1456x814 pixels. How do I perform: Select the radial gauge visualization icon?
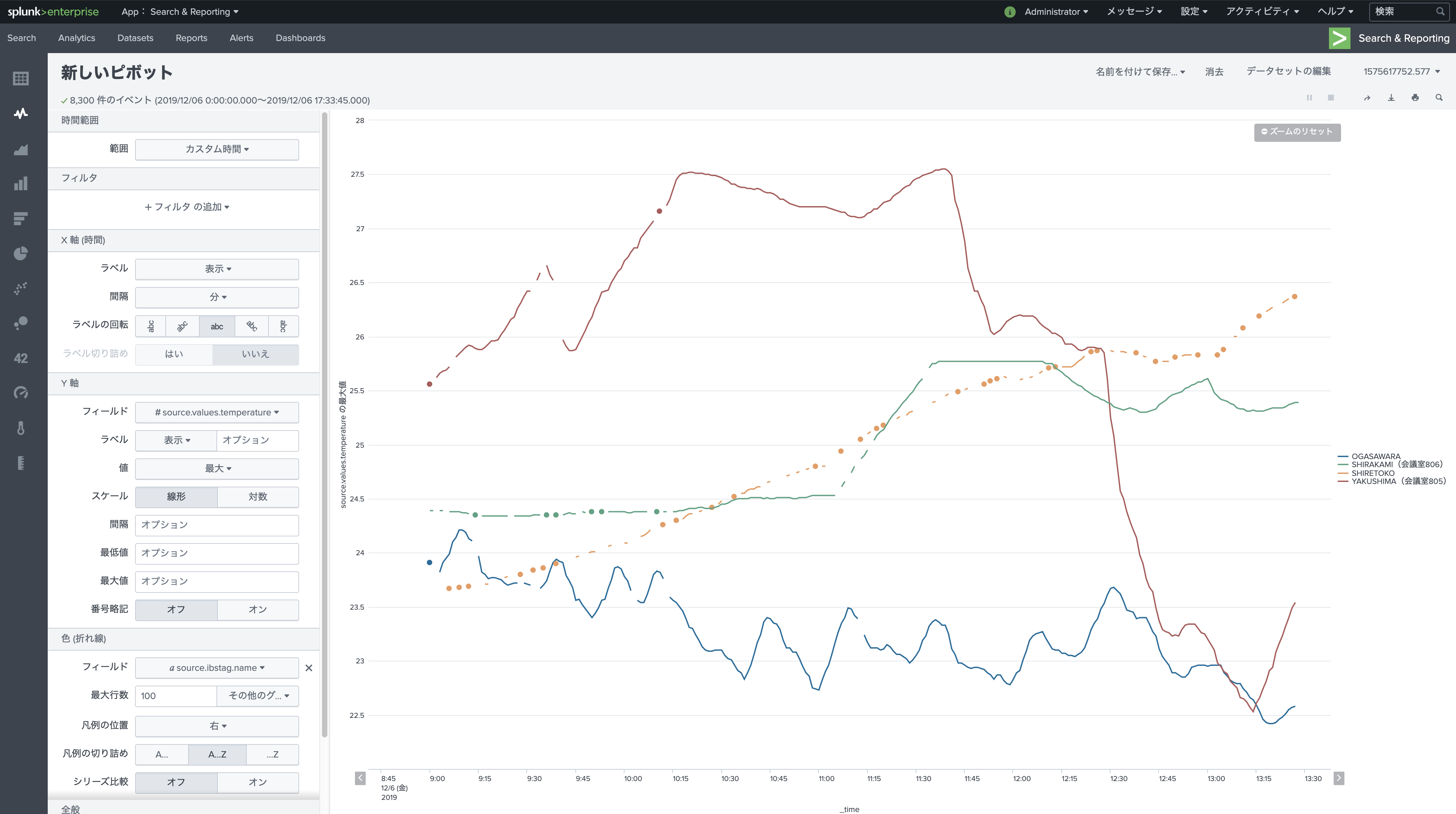21,393
